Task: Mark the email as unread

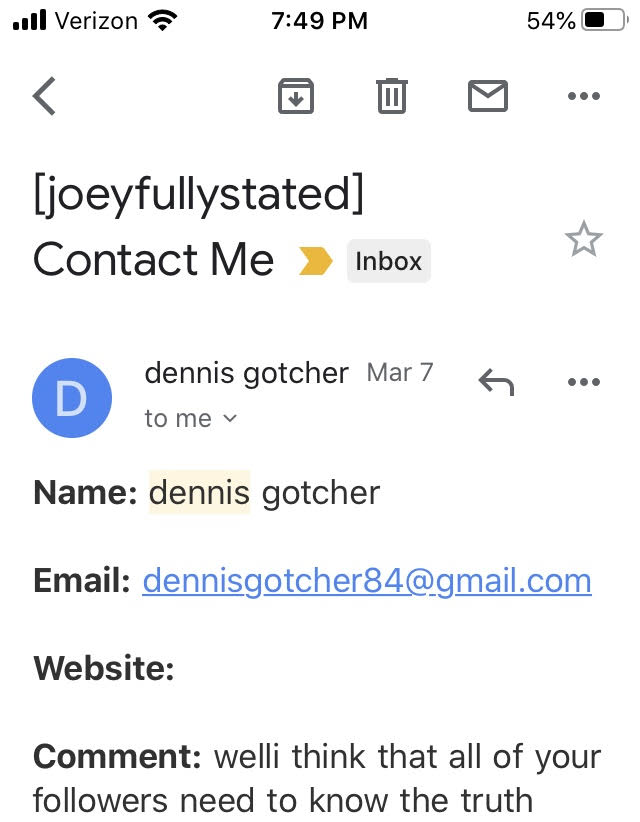Action: (x=488, y=96)
